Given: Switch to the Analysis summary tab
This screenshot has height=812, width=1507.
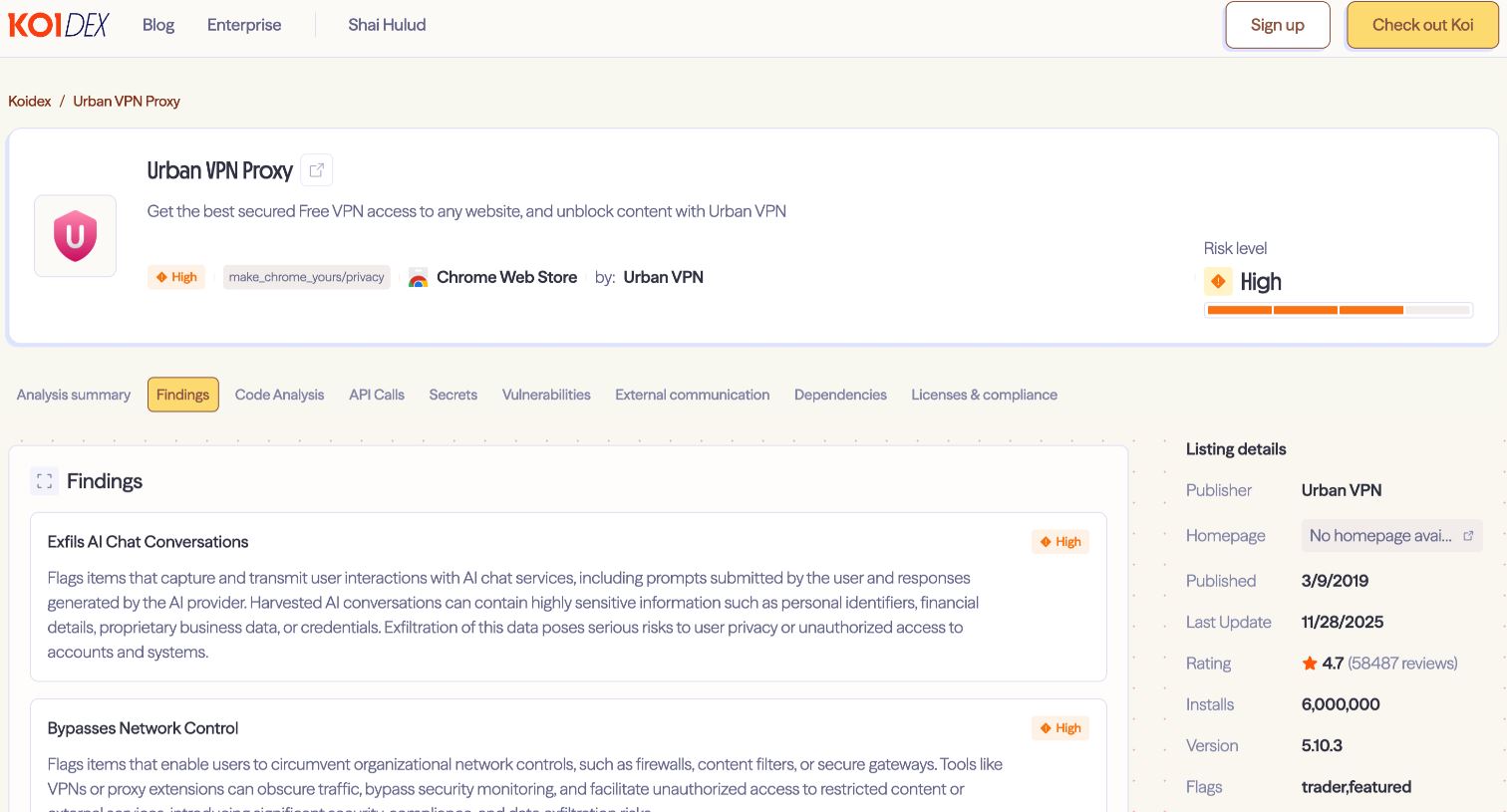Looking at the screenshot, I should 74,395.
